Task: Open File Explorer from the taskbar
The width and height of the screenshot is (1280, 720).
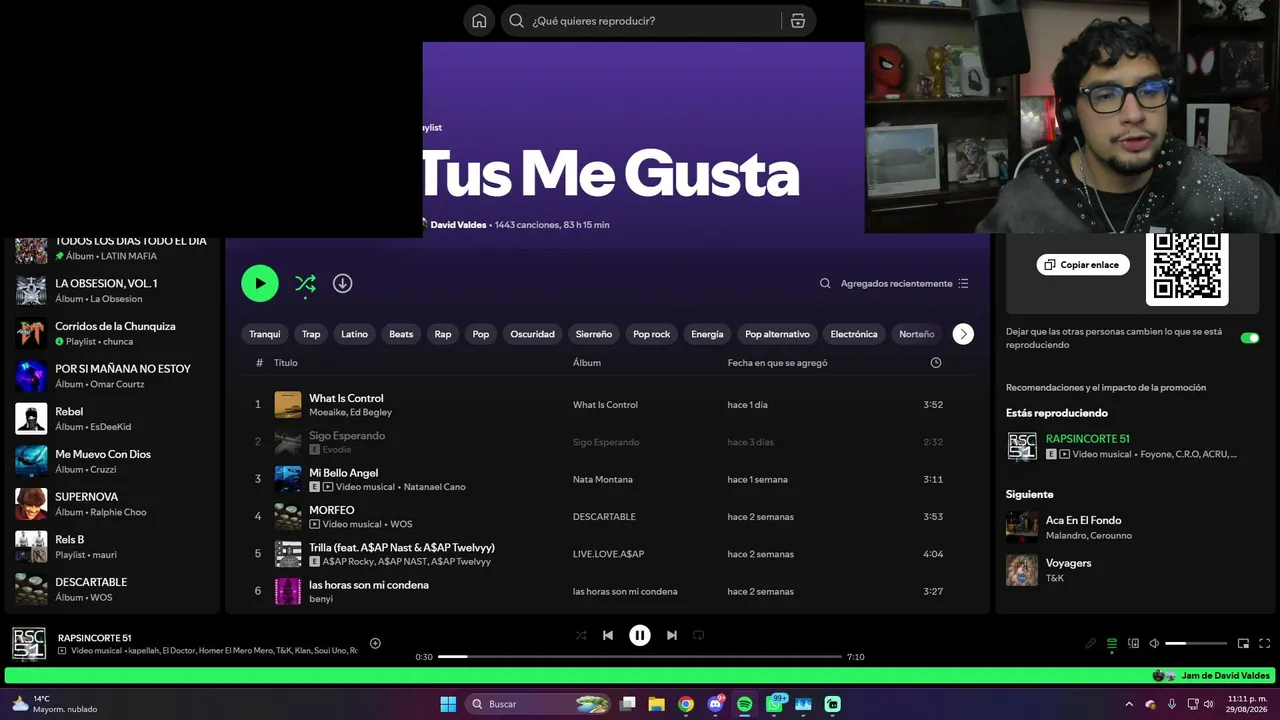Action: 656,704
